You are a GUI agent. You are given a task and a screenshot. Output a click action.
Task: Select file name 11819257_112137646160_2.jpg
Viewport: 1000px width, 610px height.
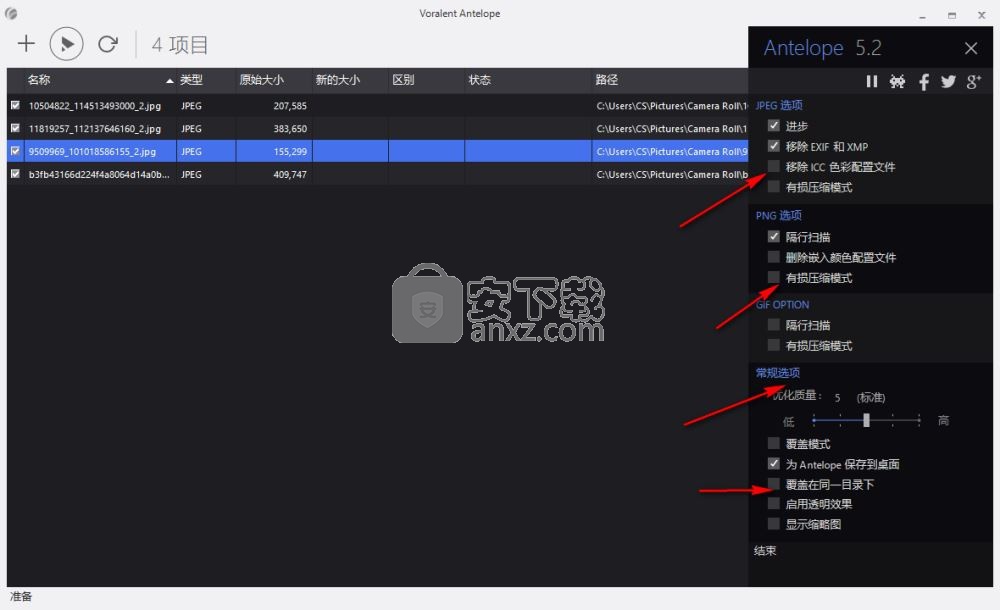[94, 129]
